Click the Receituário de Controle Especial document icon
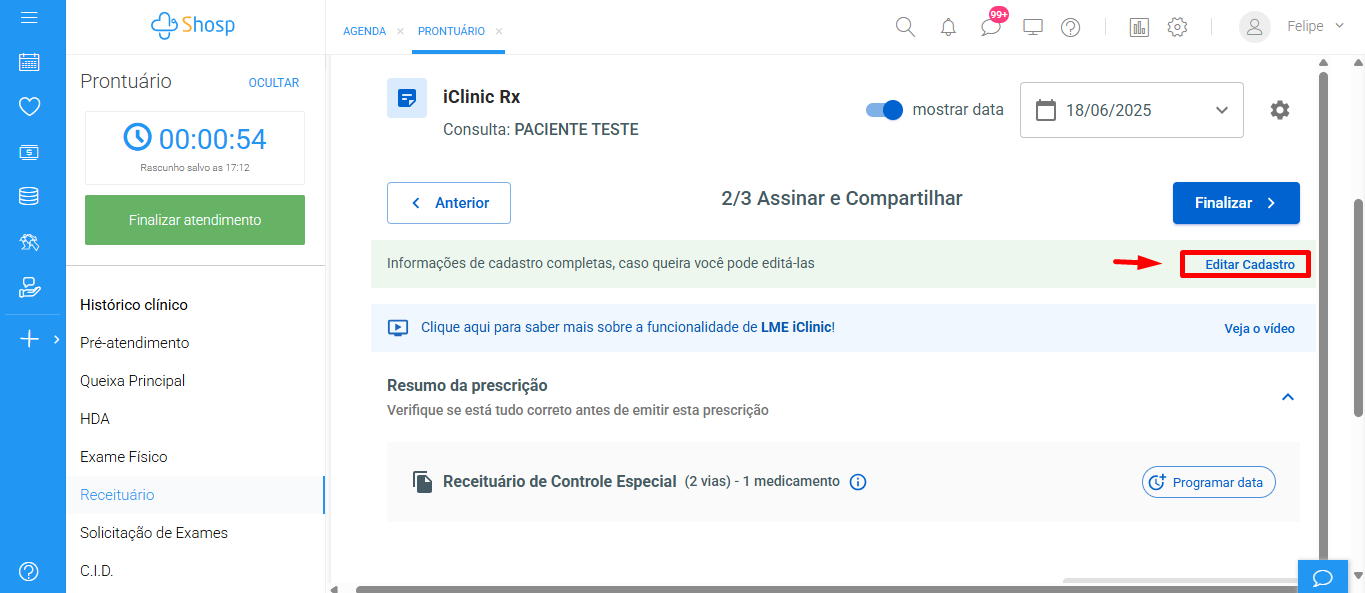The width and height of the screenshot is (1365, 593). [422, 482]
